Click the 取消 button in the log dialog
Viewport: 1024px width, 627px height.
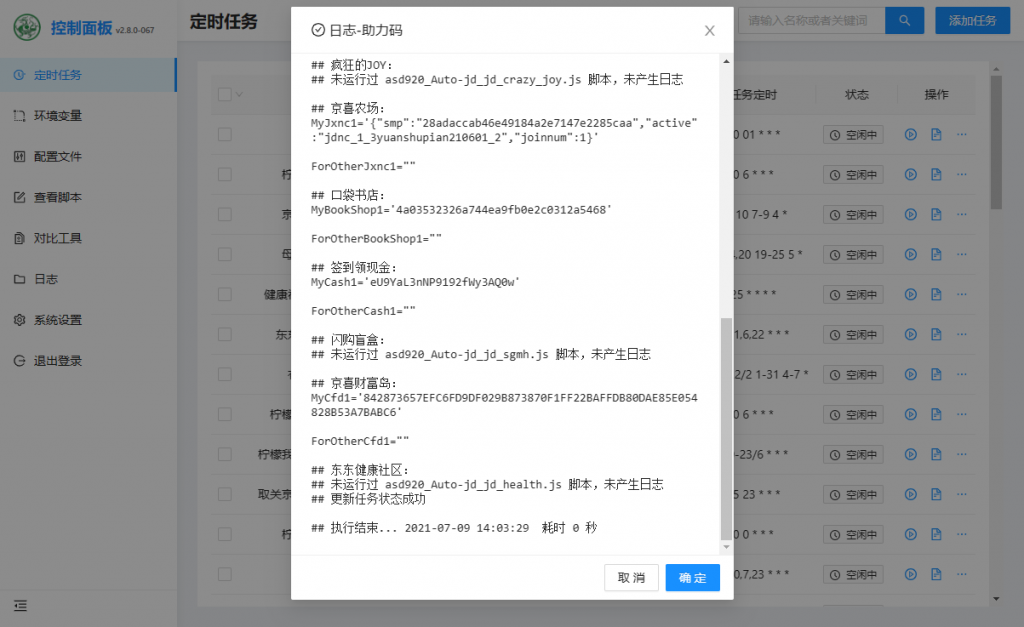pyautogui.click(x=631, y=578)
